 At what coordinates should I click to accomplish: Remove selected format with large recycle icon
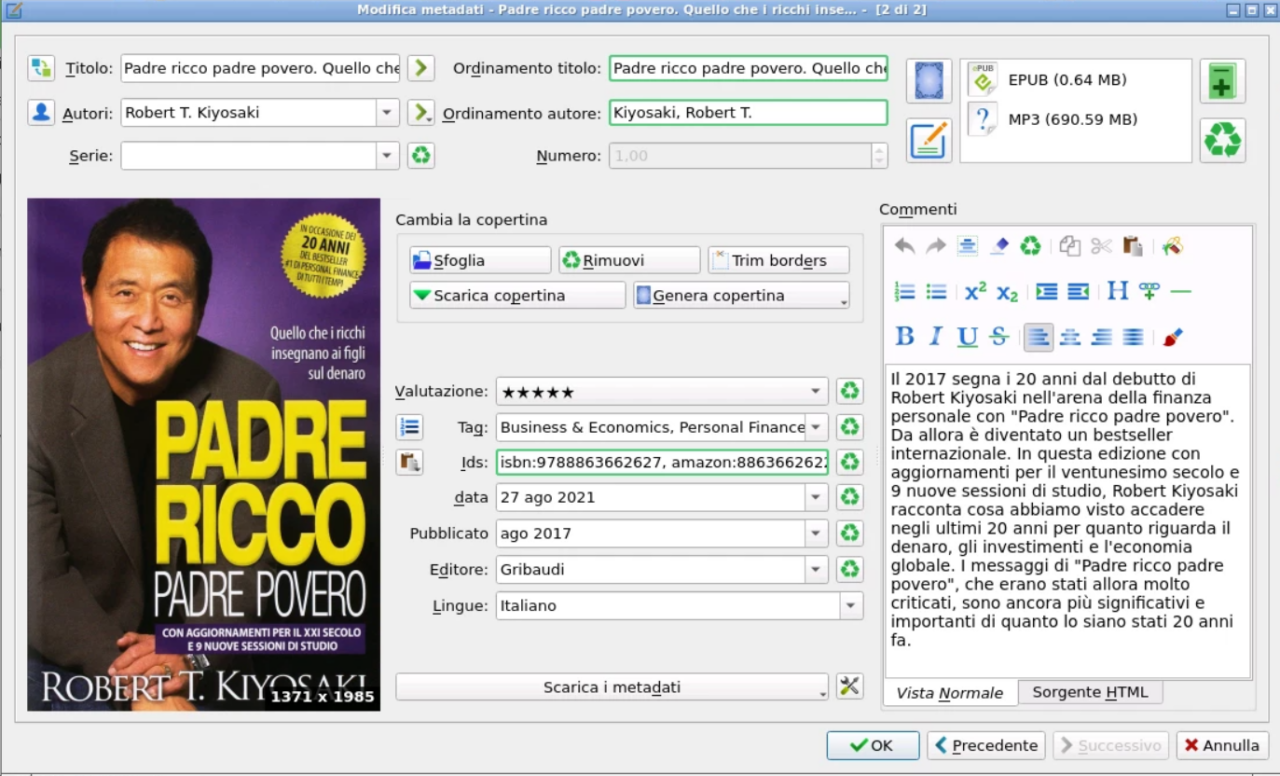pyautogui.click(x=1222, y=140)
